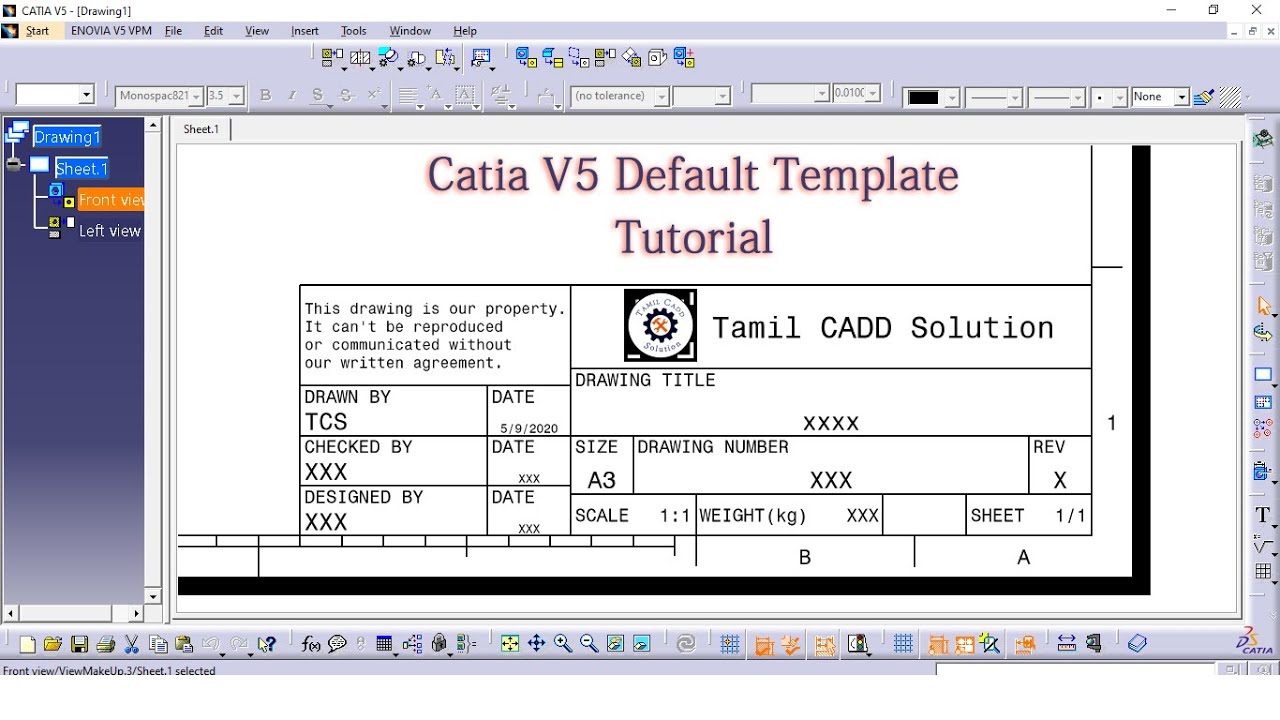Open the Insert menu

coord(305,31)
